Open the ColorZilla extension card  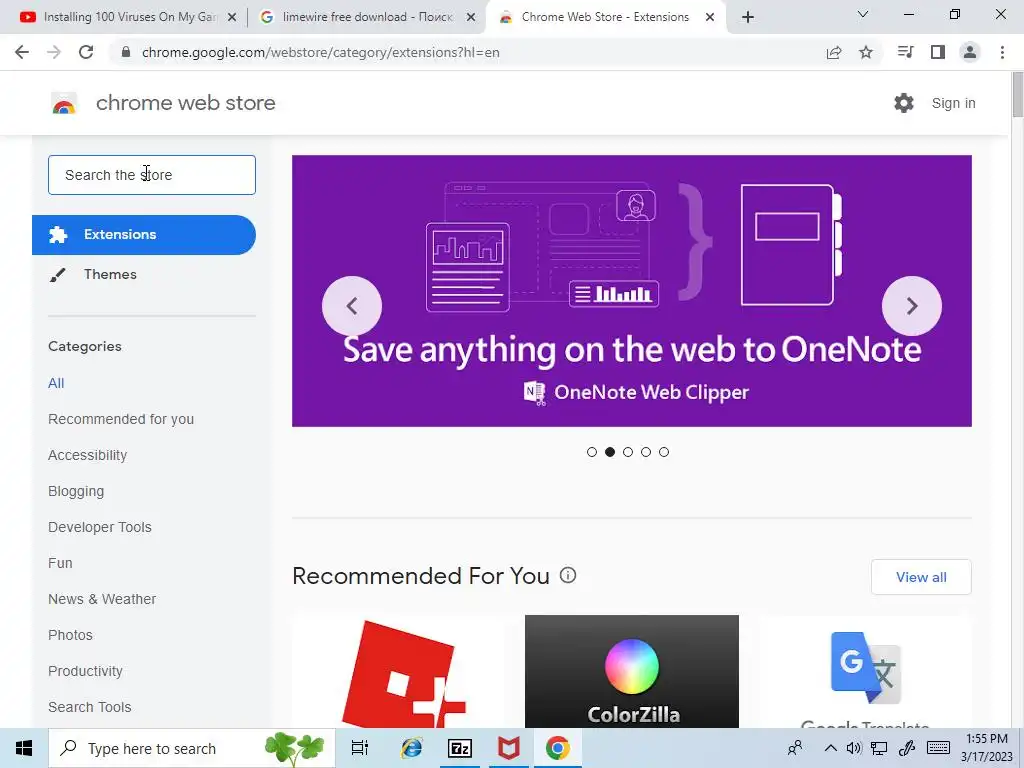pyautogui.click(x=632, y=671)
